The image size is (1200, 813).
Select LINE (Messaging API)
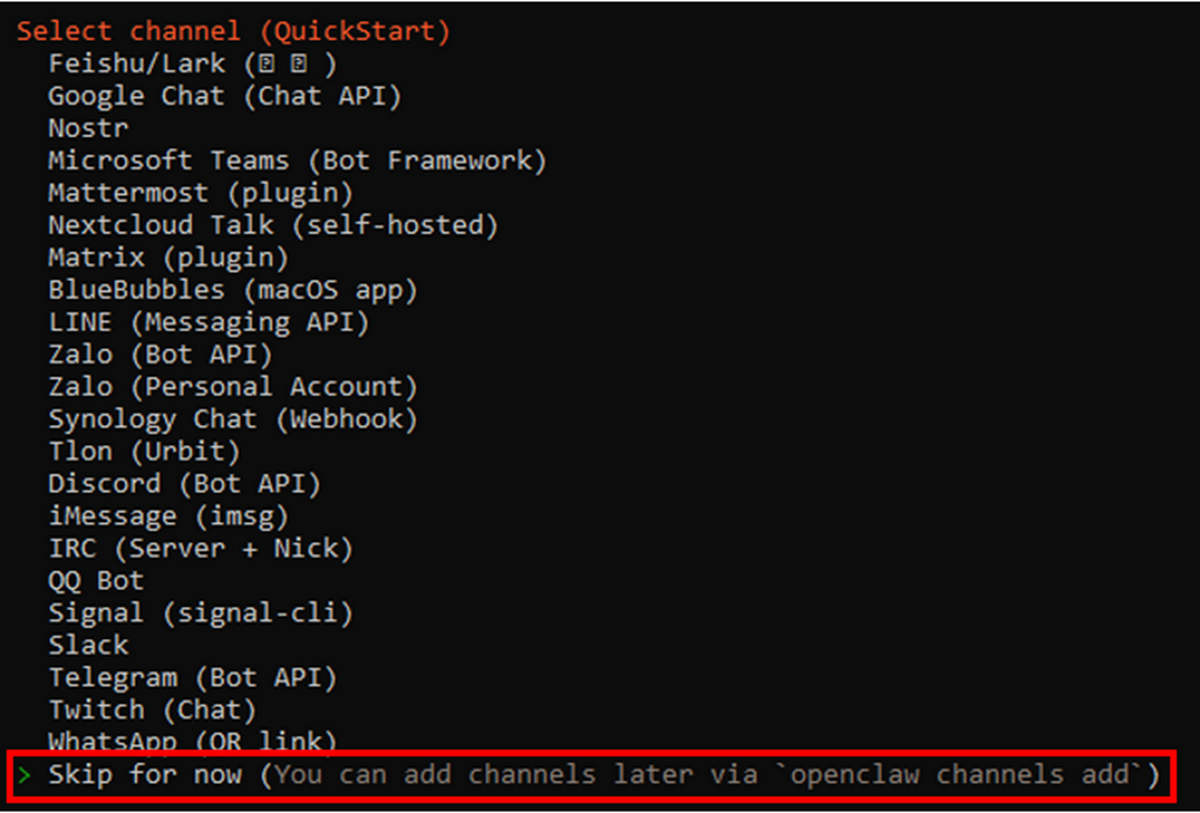click(x=208, y=322)
